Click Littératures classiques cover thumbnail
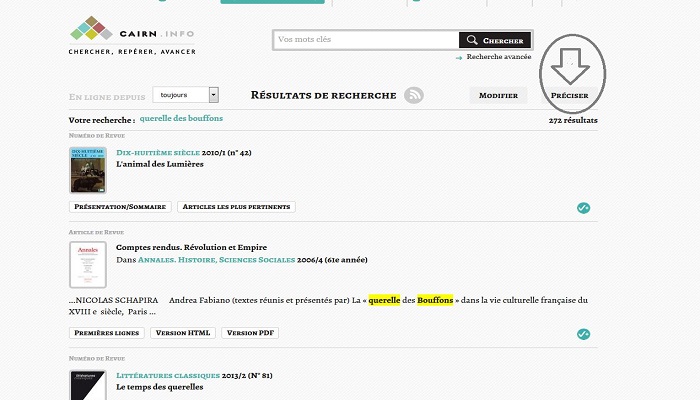Screen dimensions: 700x400 click(88, 385)
